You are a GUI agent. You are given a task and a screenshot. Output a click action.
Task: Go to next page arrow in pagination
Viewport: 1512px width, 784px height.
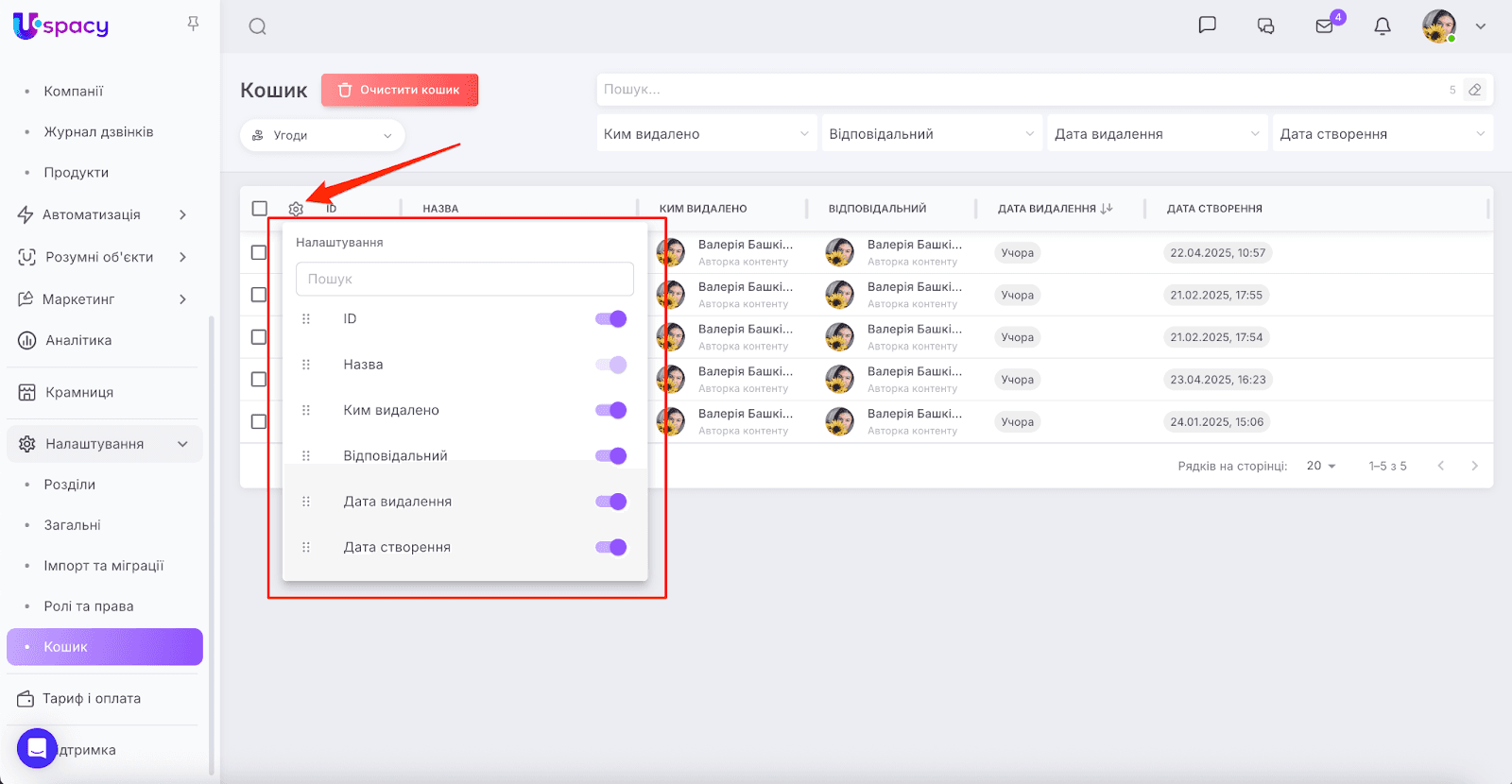coord(1474,466)
